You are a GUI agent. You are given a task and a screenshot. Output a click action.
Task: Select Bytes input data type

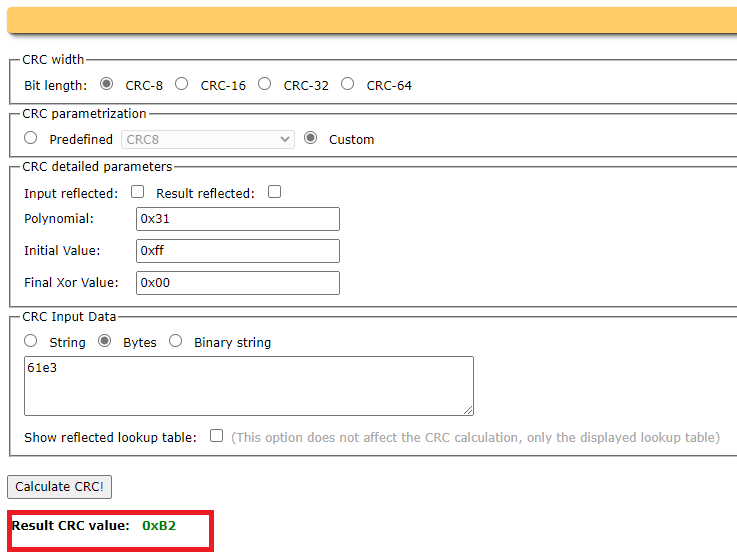[x=104, y=341]
